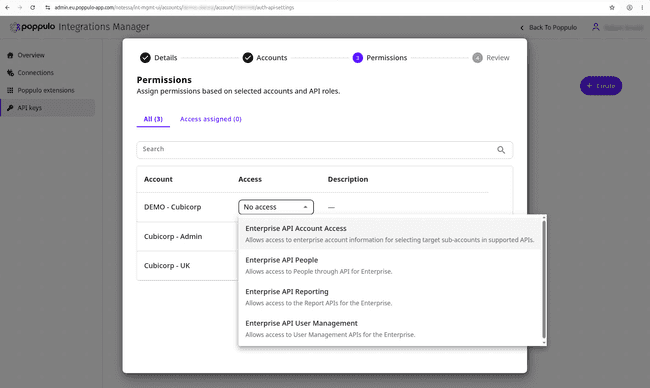The width and height of the screenshot is (650, 388).
Task: Click the browser forward arrow
Action: click(19, 7)
